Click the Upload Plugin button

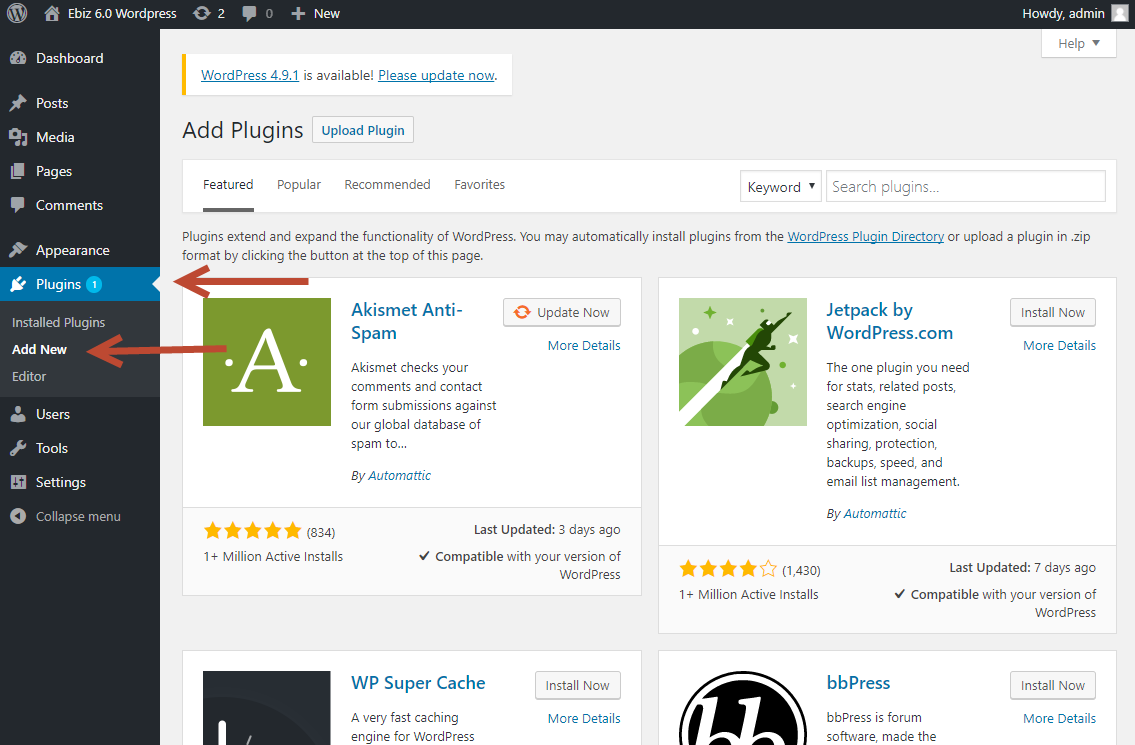coord(363,130)
